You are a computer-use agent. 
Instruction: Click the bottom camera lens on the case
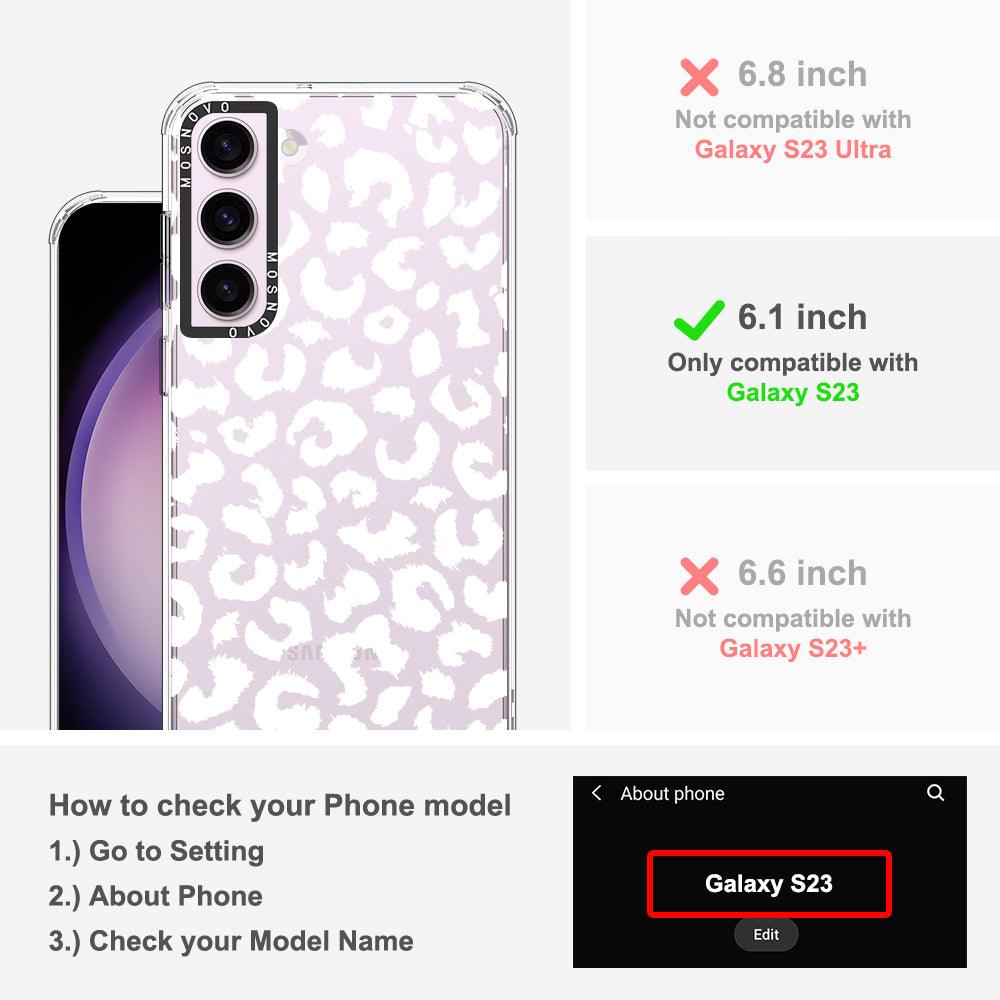pos(228,290)
